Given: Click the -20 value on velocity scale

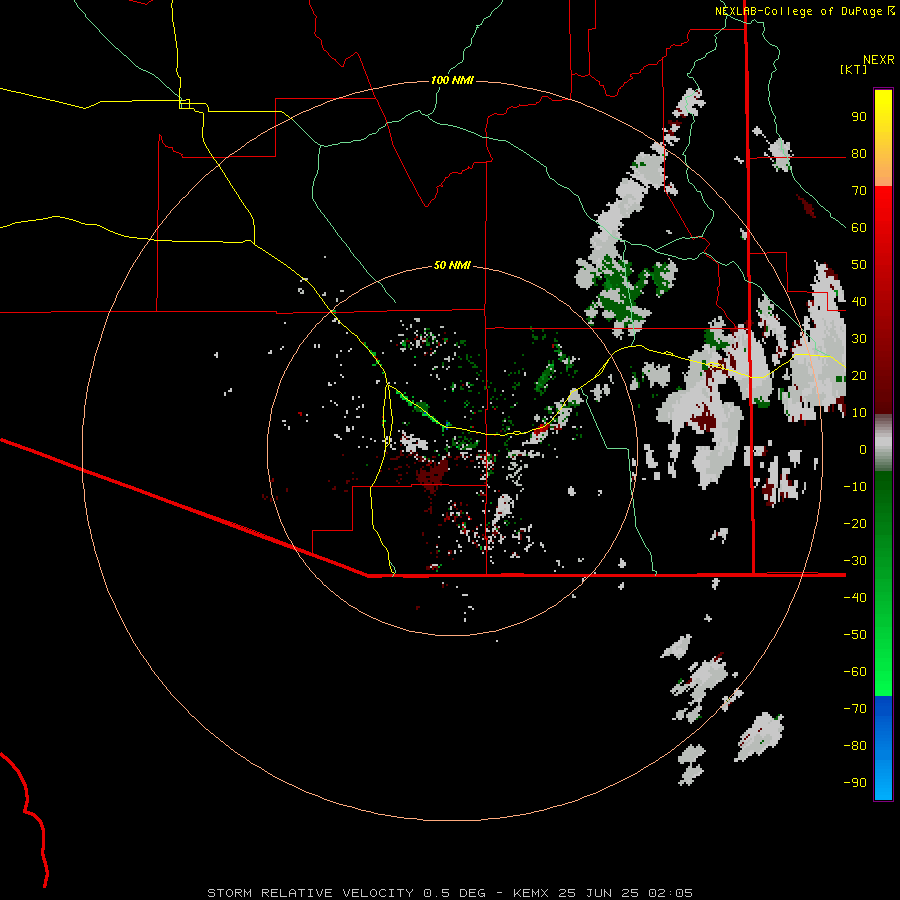Looking at the screenshot, I should click(x=855, y=523).
